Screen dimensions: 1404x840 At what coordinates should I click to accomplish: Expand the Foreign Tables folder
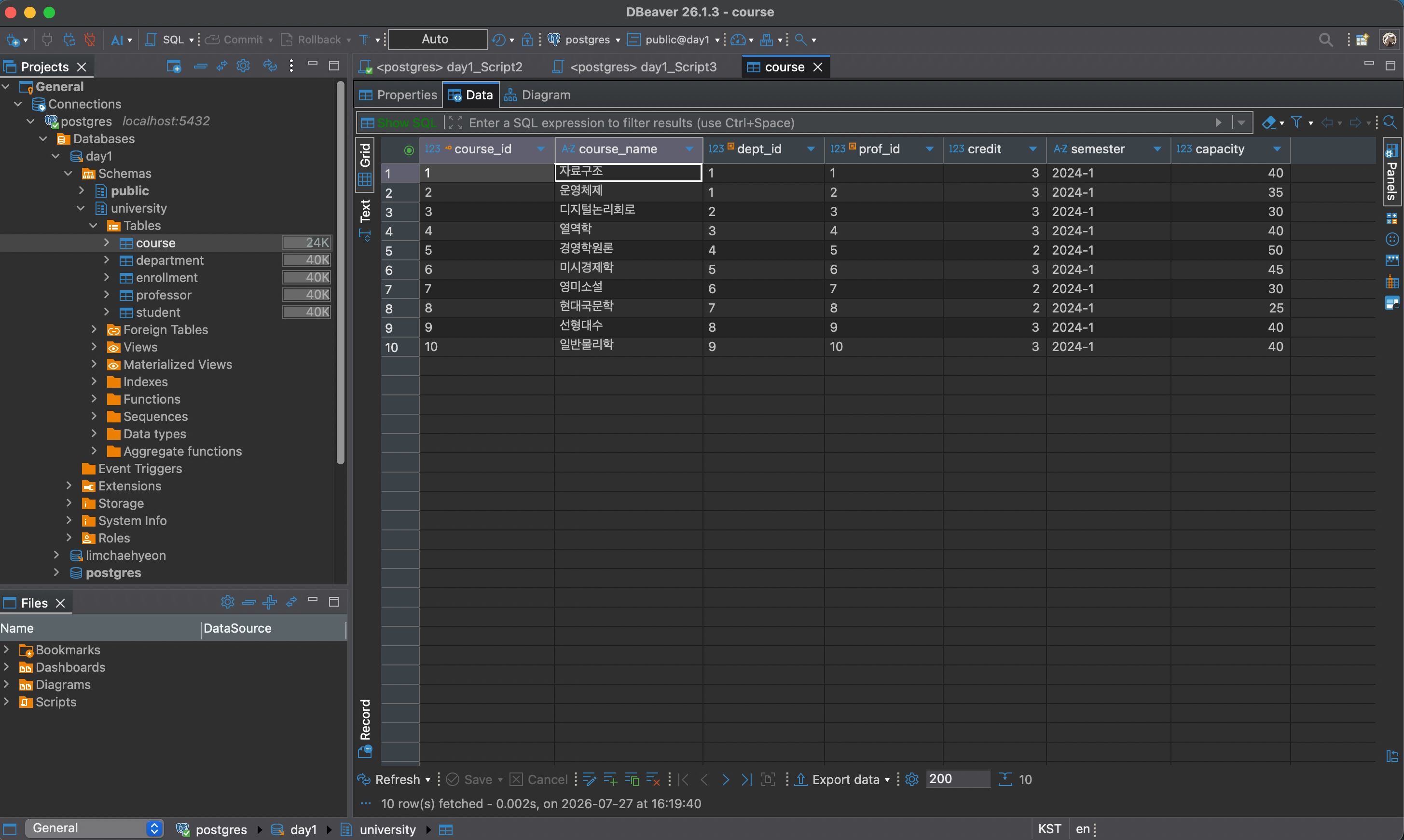click(x=94, y=329)
